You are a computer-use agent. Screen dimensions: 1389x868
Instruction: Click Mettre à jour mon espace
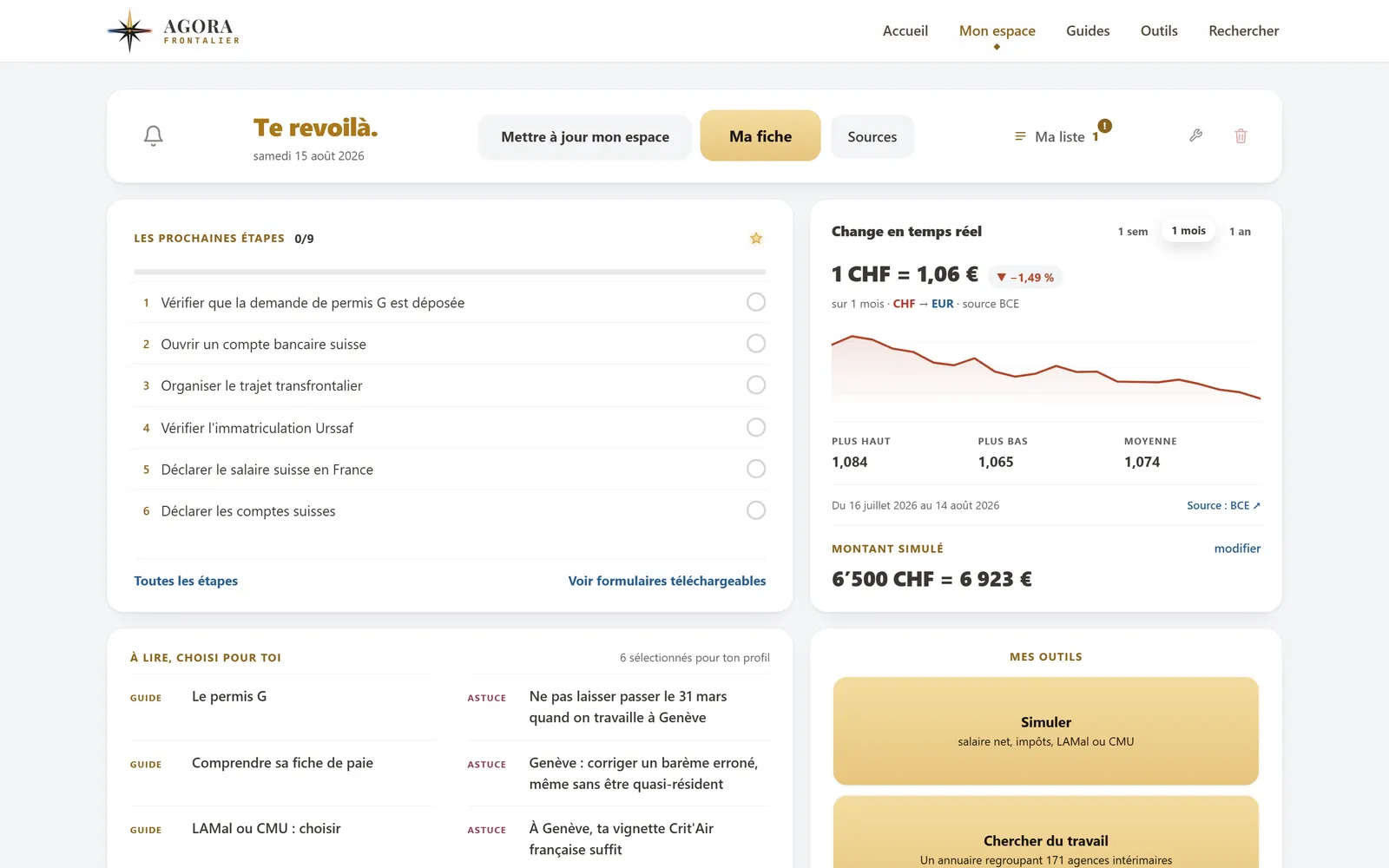click(x=585, y=137)
